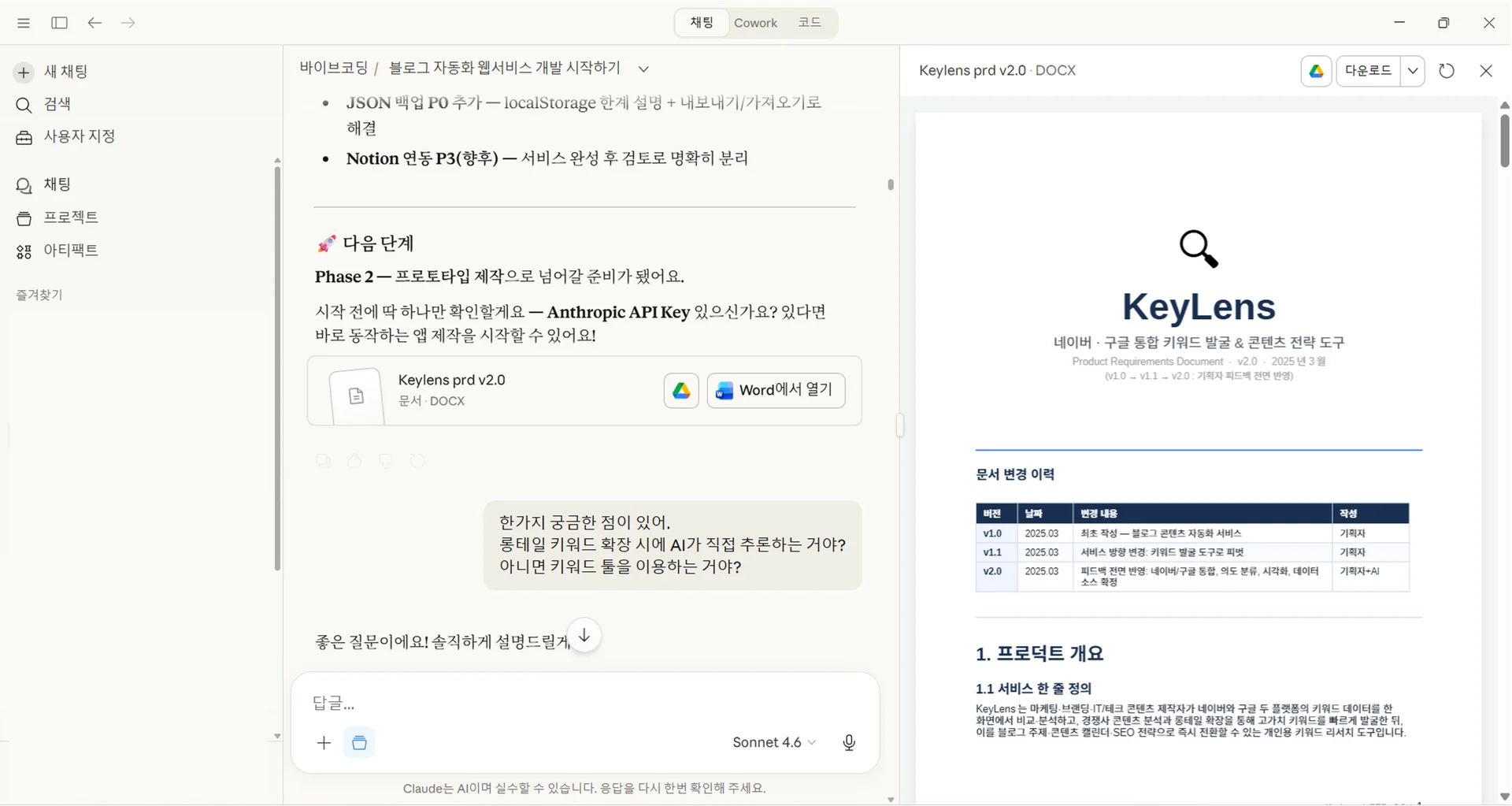Activate voice dictation with the microphone icon
1512x806 pixels.
pos(849,742)
